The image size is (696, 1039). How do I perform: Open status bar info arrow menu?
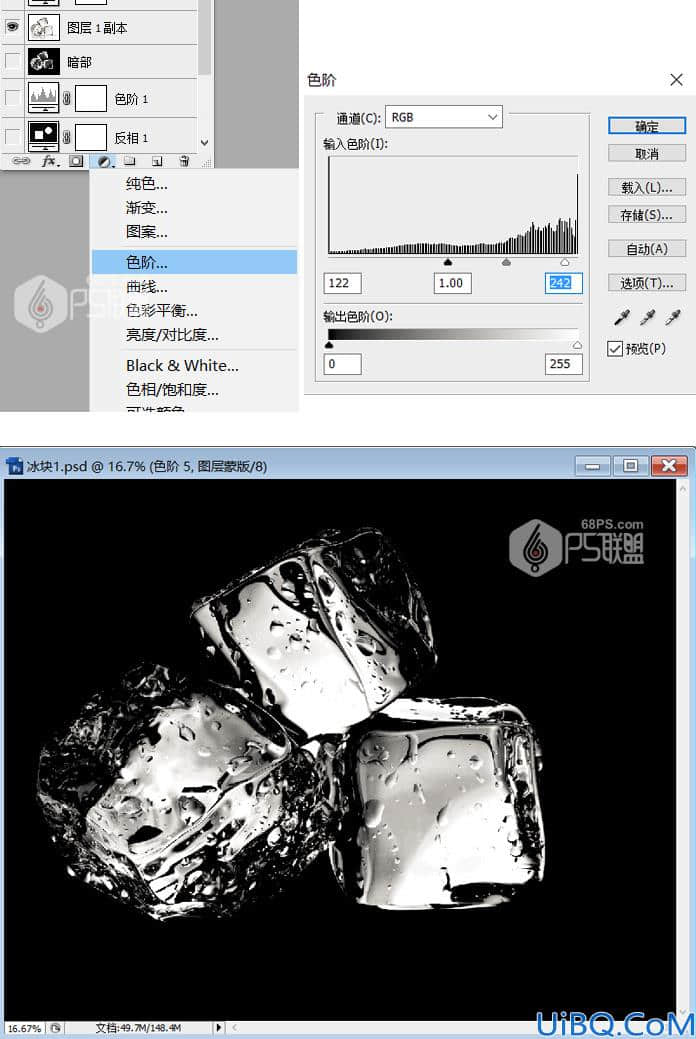(219, 1028)
